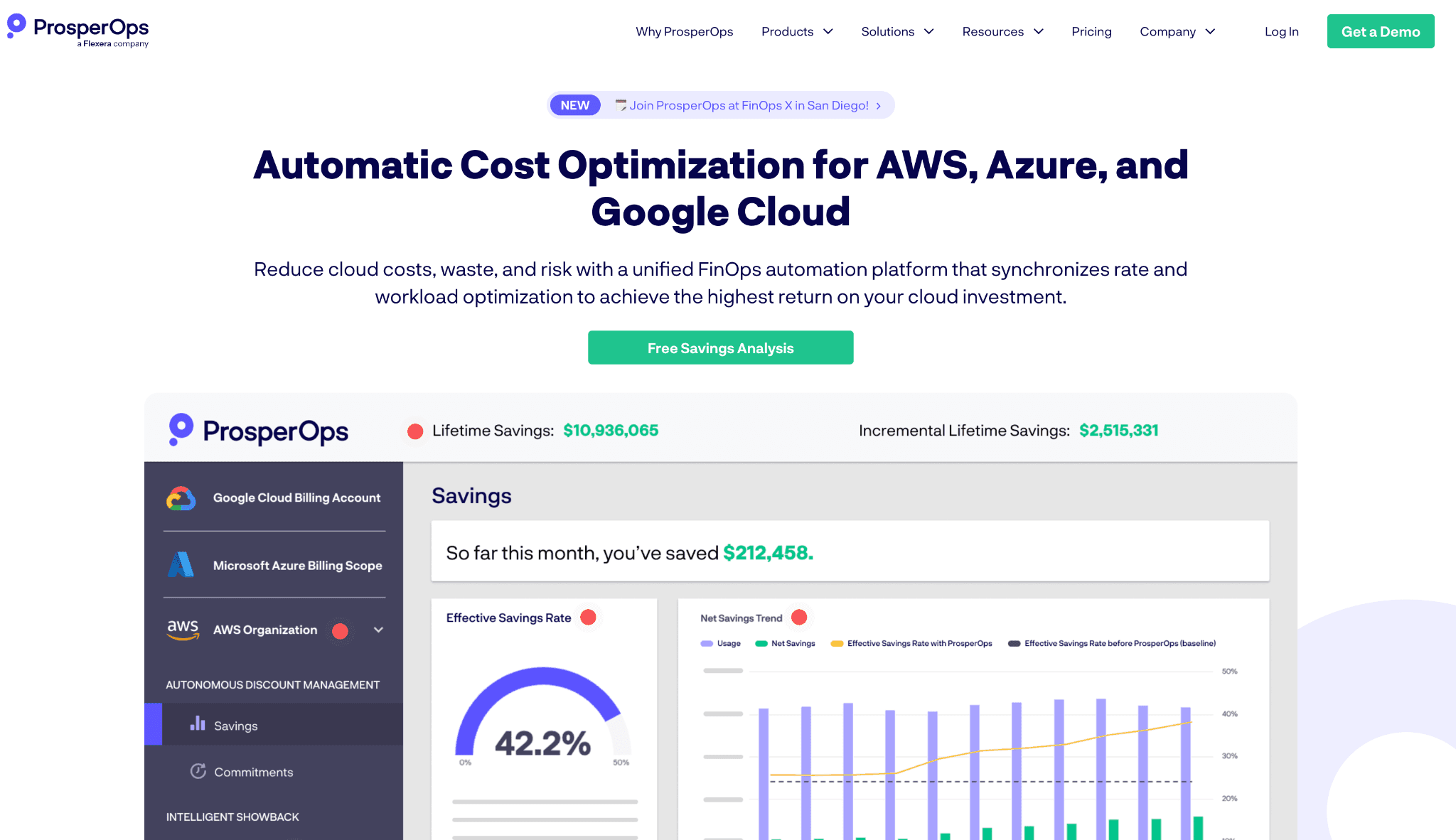Click the Intelligent Showback heading
The image size is (1456, 840).
pyautogui.click(x=232, y=817)
